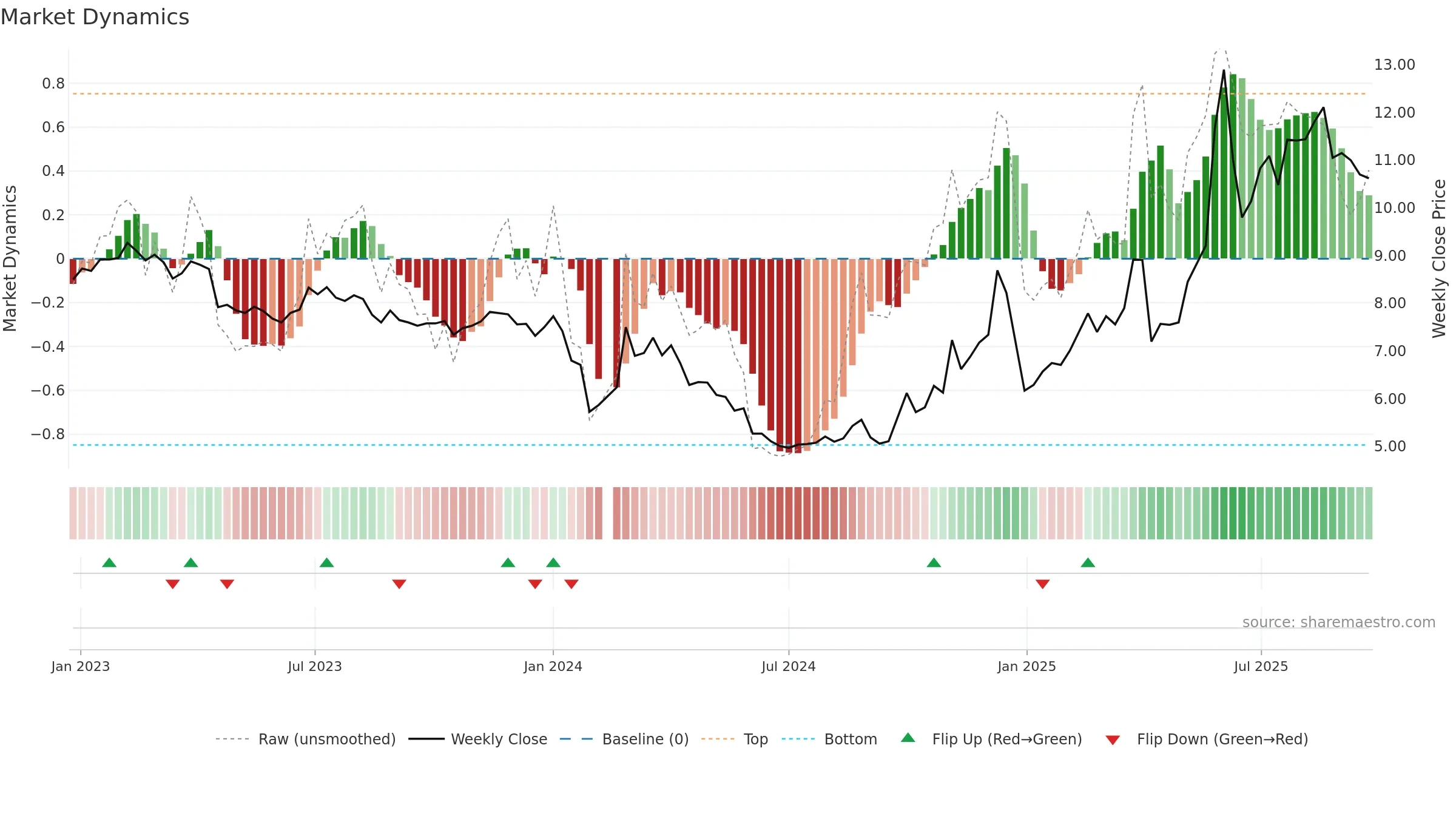This screenshot has width=1456, height=819.
Task: Click the 13.00 price tick label
Action: coord(1395,65)
